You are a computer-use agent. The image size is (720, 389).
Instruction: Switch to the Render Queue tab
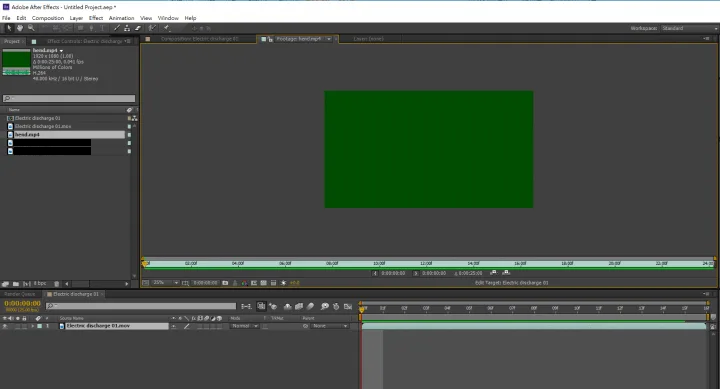(x=19, y=294)
